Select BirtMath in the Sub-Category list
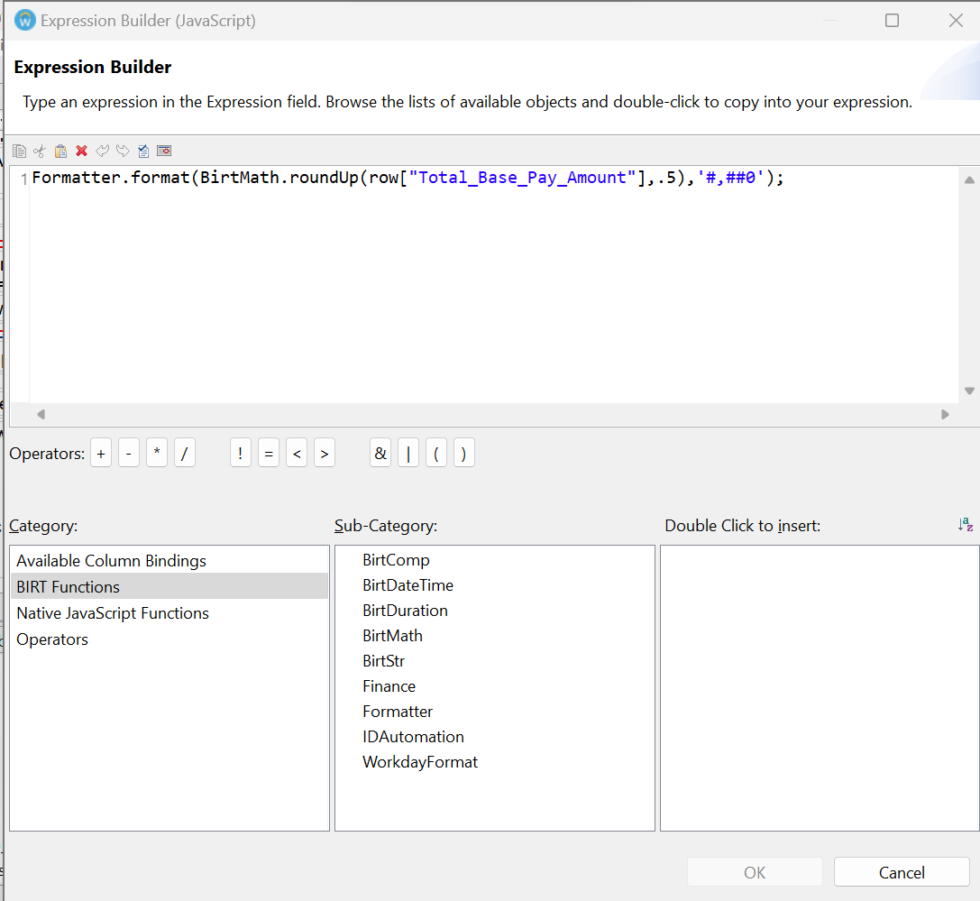 [x=392, y=635]
